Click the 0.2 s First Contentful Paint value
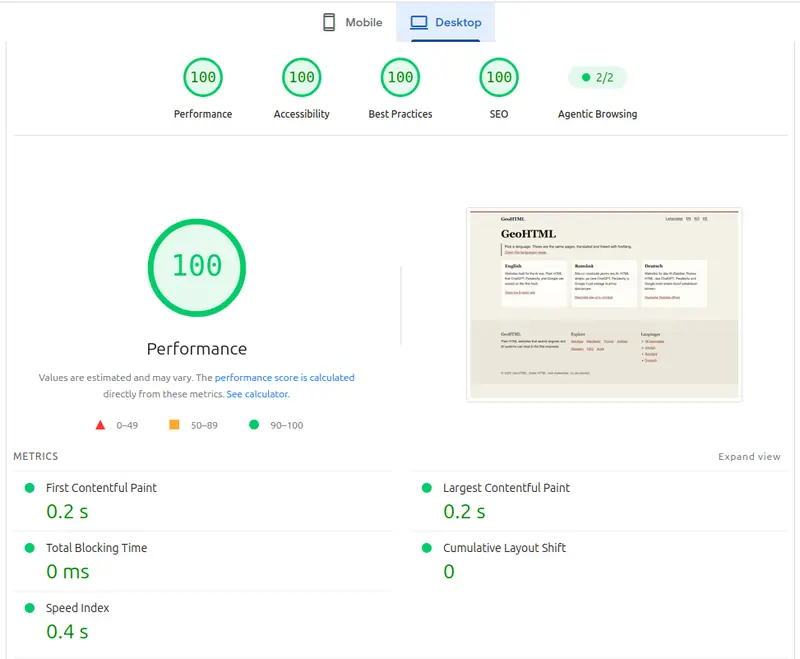 click(x=67, y=512)
